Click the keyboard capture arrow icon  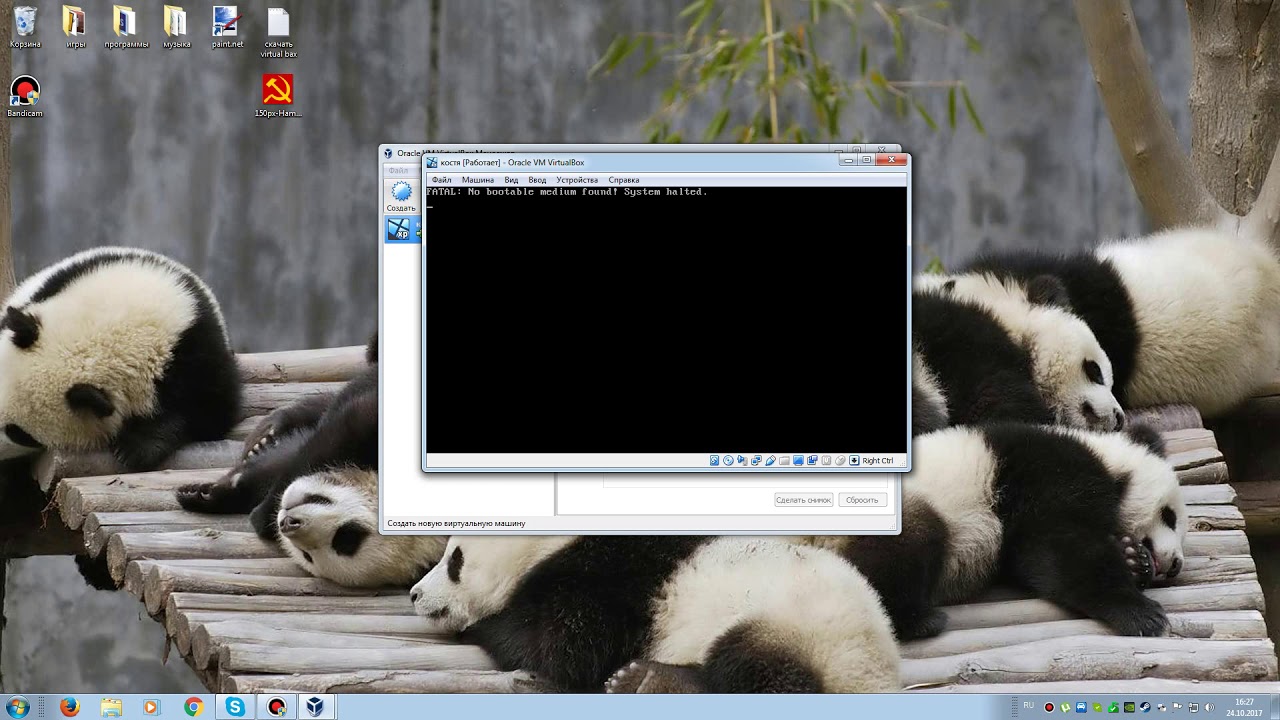(854, 460)
